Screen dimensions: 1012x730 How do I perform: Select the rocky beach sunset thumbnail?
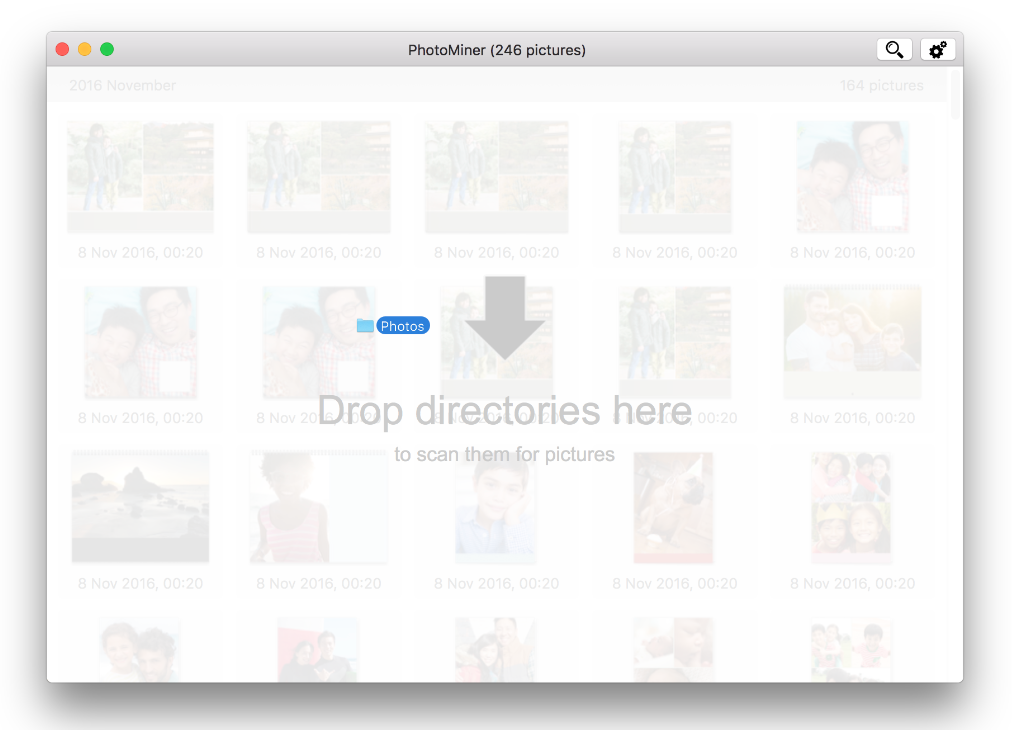[140, 507]
